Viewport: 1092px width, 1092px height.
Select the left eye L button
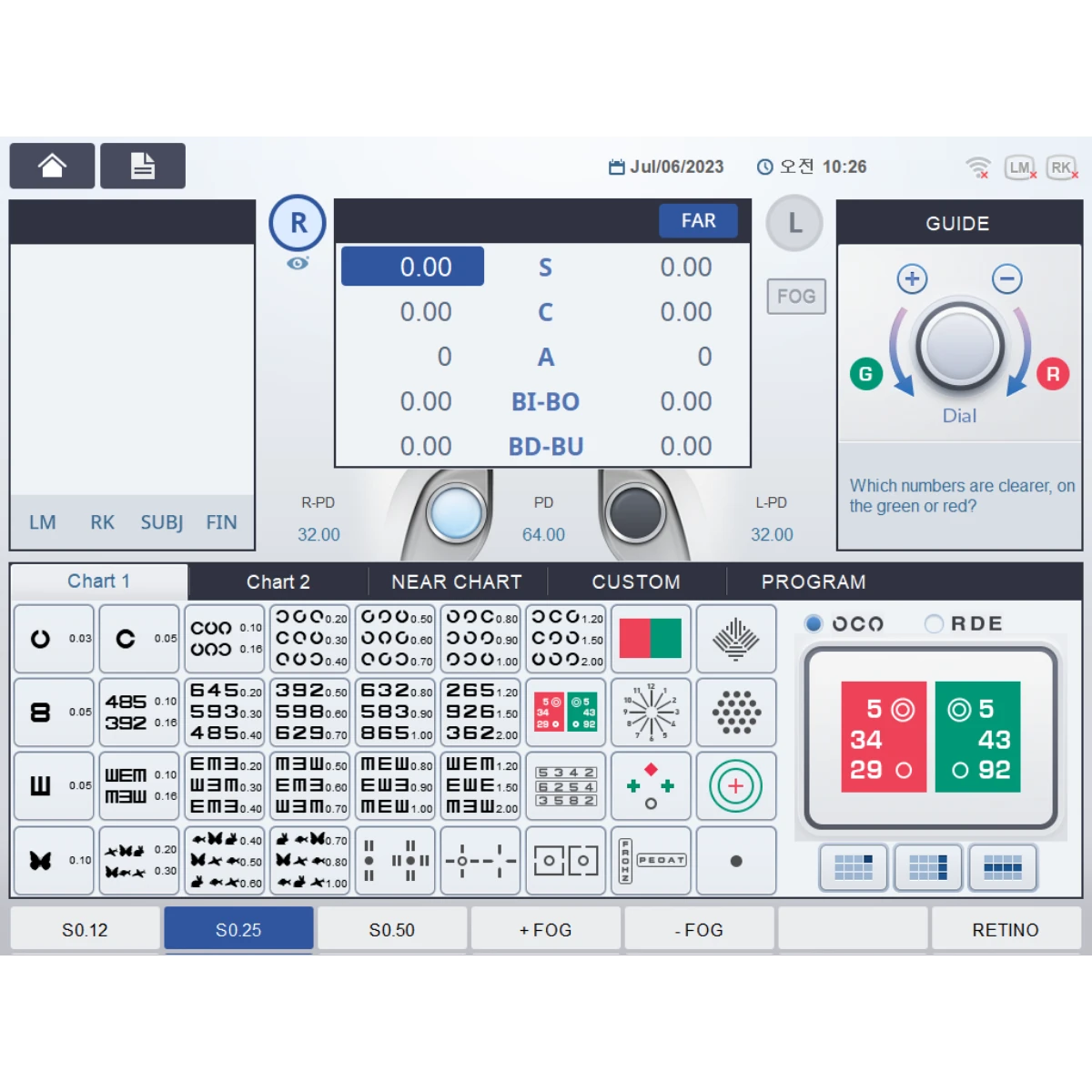(794, 223)
